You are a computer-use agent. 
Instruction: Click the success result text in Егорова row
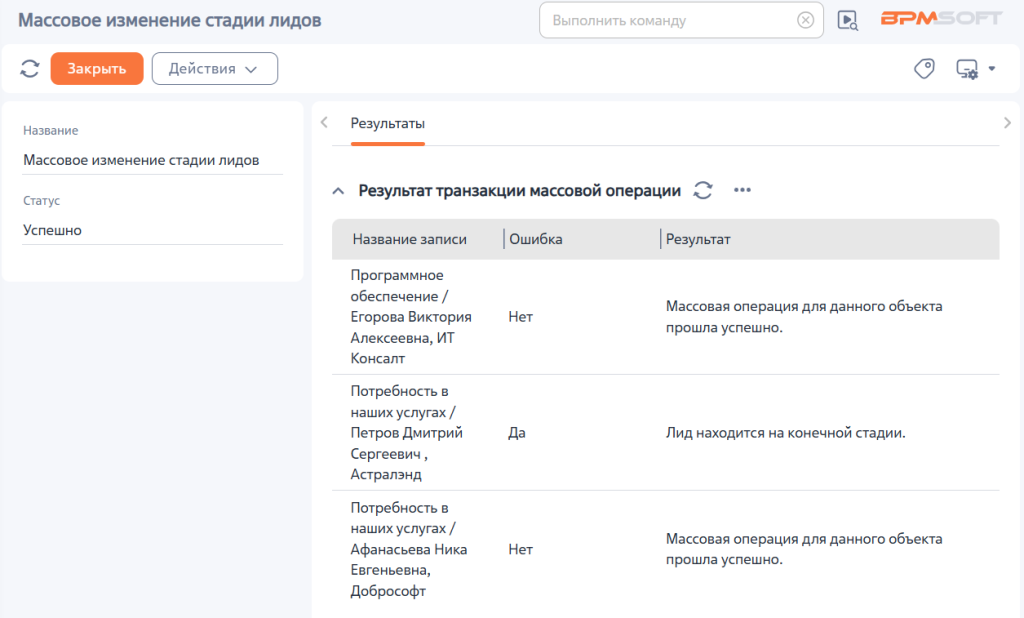[804, 317]
